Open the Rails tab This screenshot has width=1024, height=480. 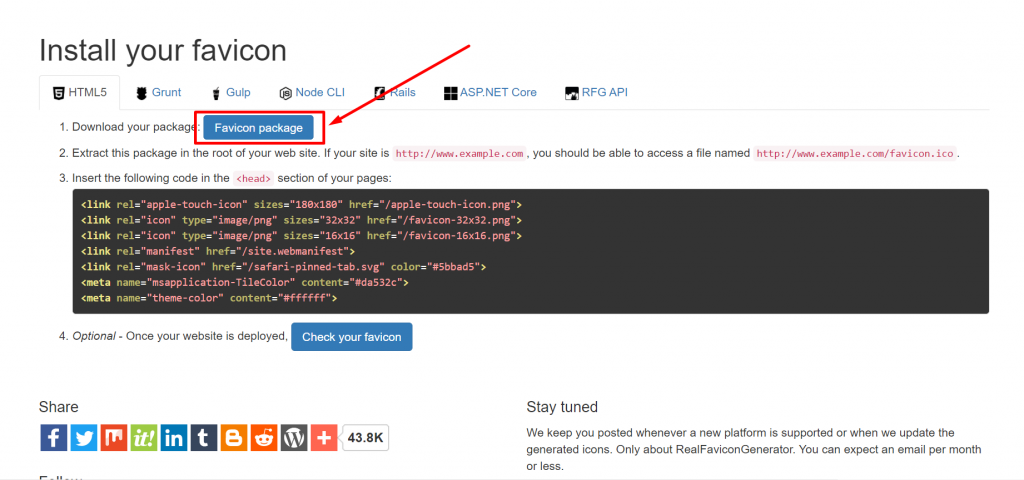pos(395,93)
